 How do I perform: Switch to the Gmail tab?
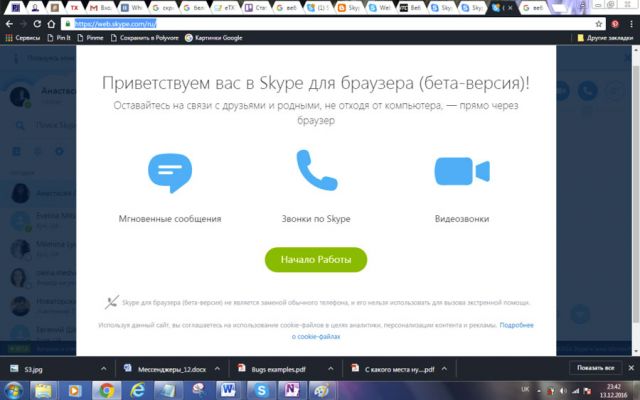[x=100, y=8]
